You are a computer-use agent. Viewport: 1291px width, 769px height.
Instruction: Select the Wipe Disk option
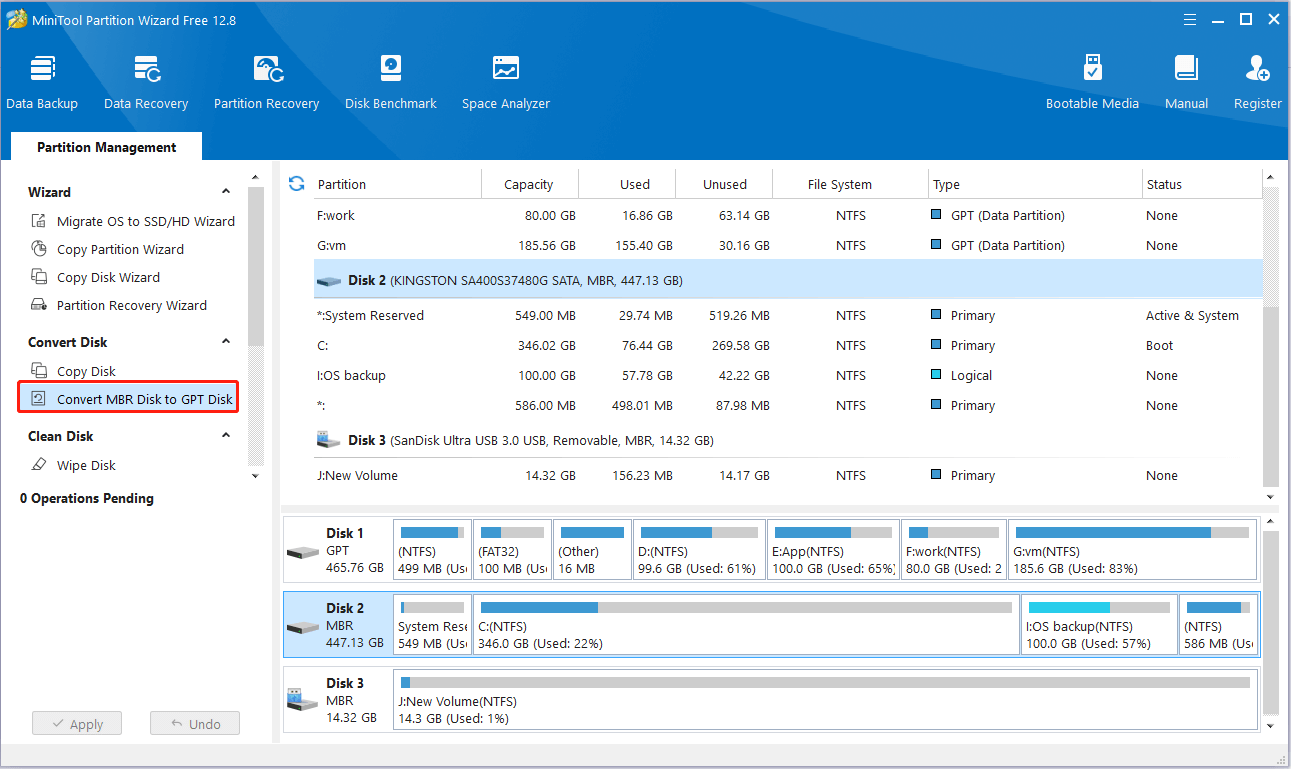86,465
